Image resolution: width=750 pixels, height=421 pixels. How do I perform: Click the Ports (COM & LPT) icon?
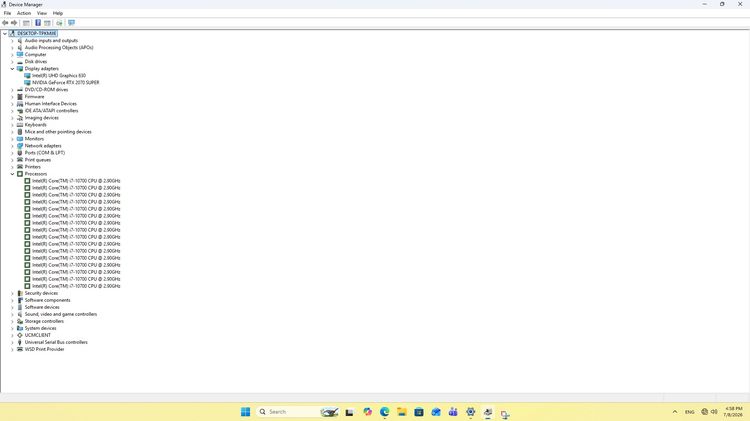tap(20, 153)
